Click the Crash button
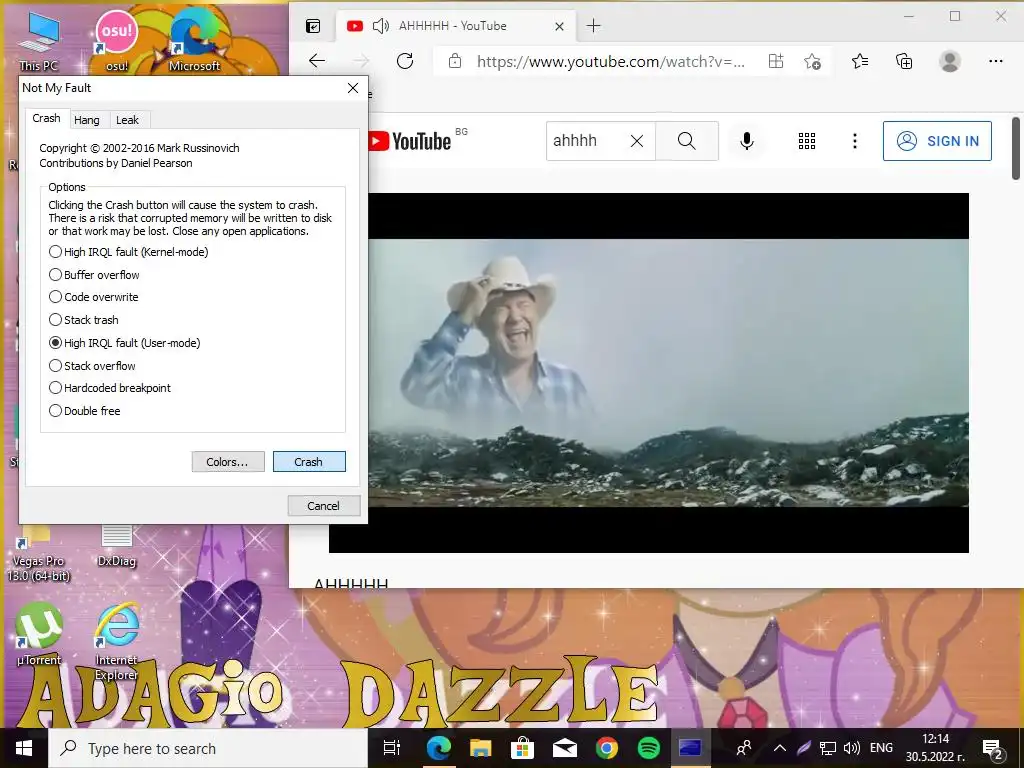 click(x=309, y=462)
